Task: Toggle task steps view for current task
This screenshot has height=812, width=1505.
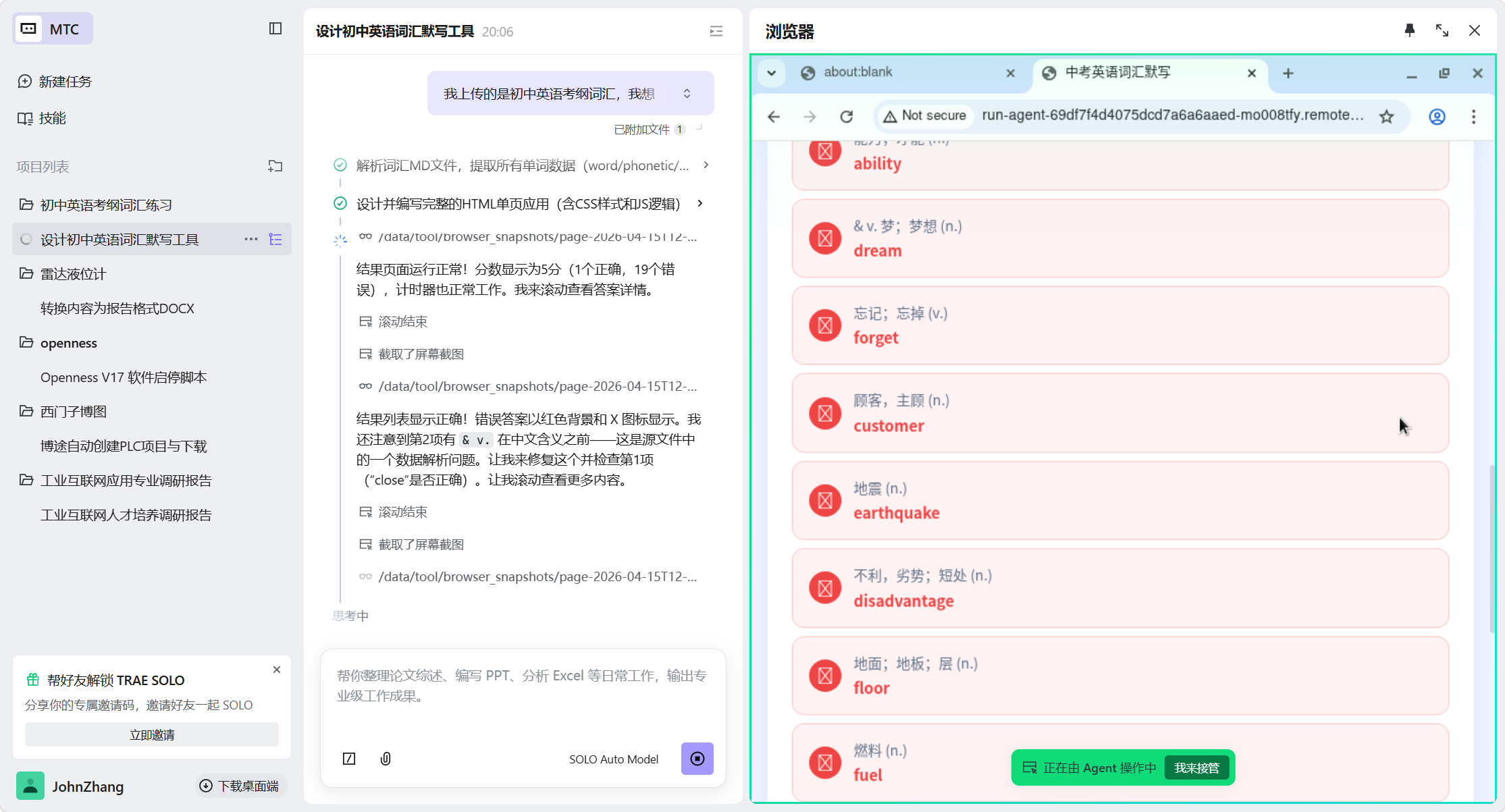Action: tap(275, 239)
